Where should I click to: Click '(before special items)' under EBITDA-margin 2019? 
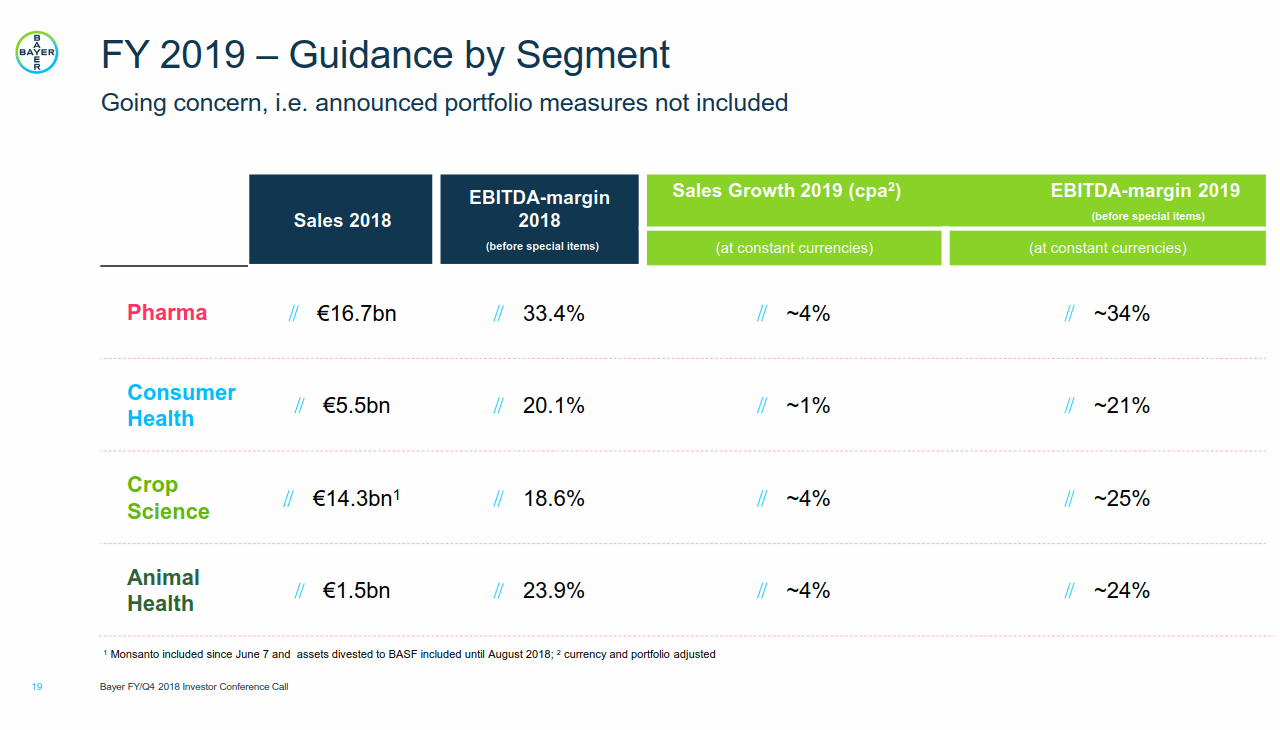(1148, 216)
